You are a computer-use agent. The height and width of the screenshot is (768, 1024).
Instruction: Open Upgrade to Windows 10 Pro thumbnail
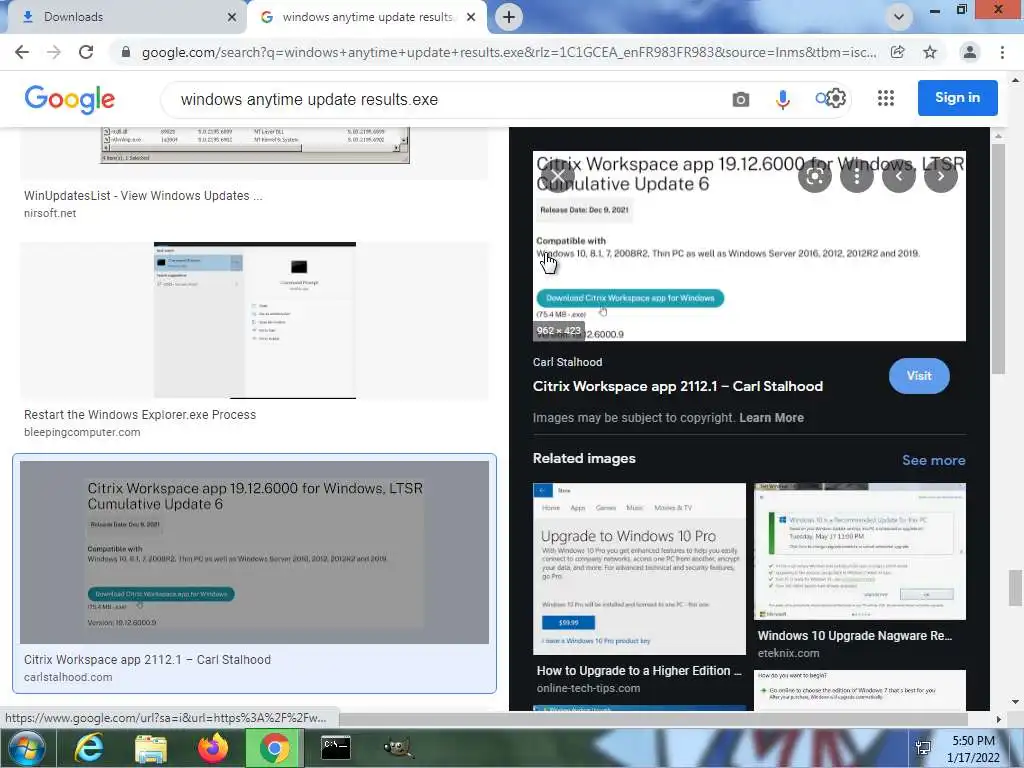639,569
